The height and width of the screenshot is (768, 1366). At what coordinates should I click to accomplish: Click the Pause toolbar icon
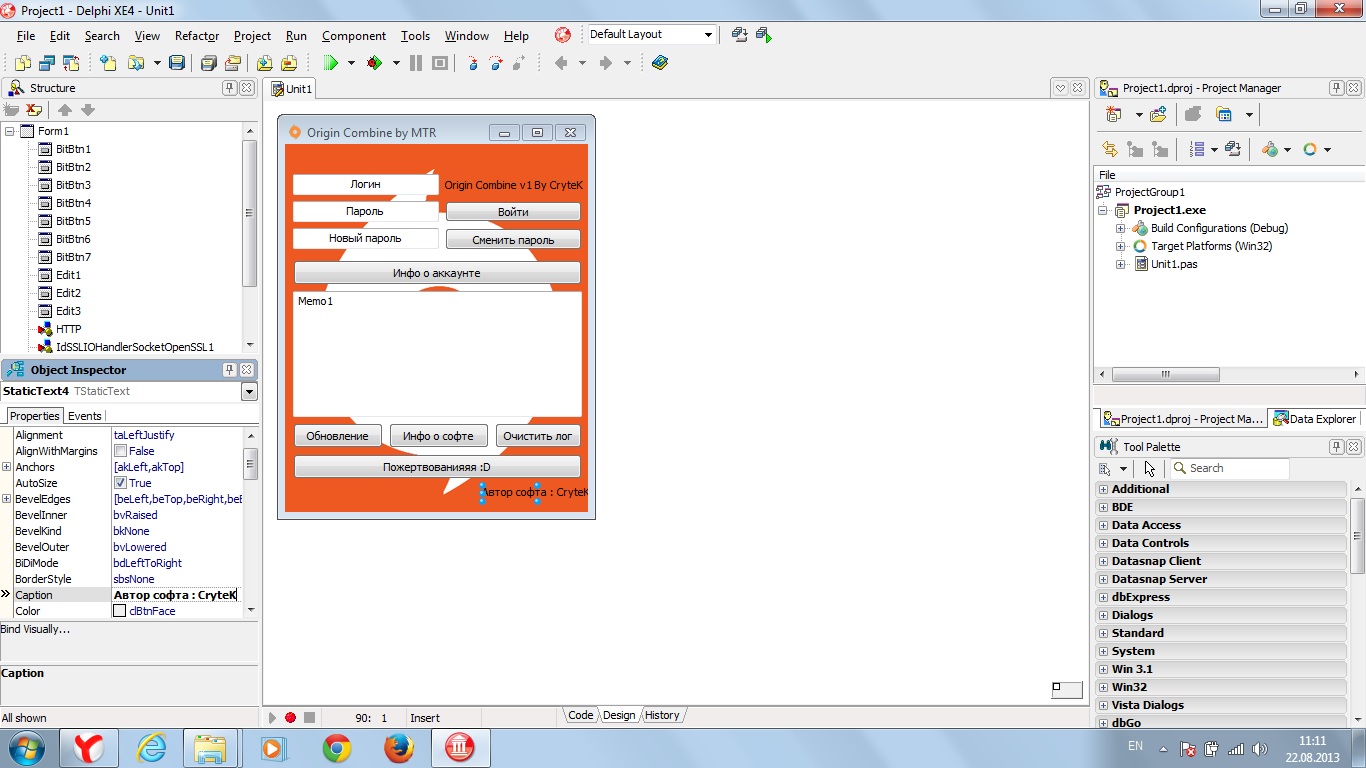pos(416,63)
